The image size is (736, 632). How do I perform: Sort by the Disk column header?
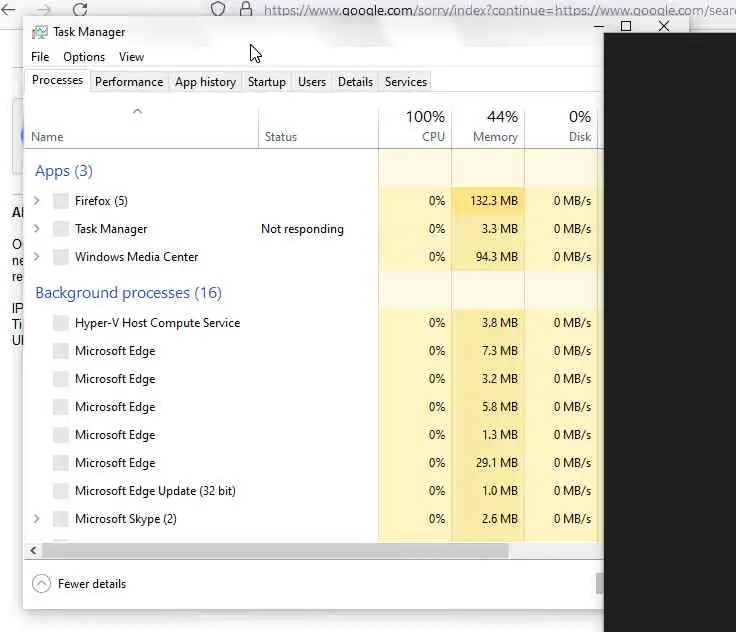click(x=561, y=127)
